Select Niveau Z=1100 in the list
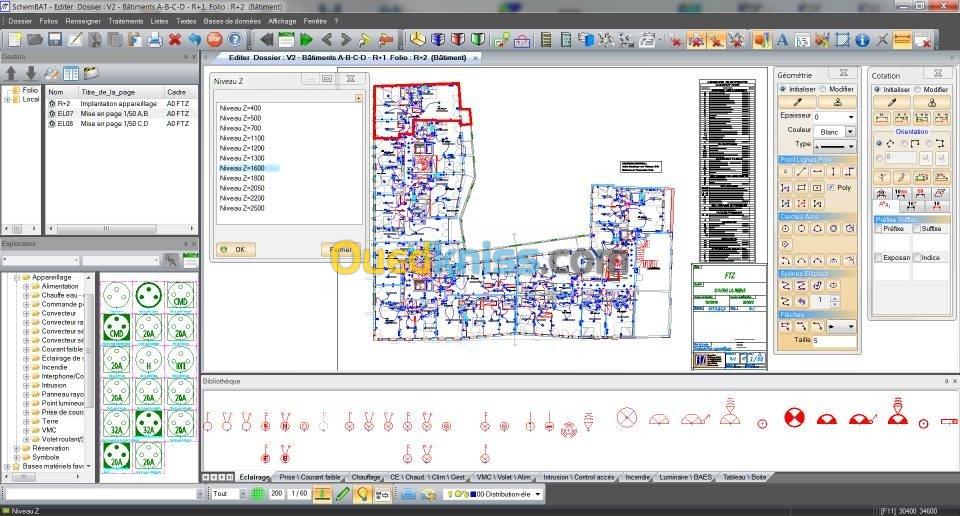Image resolution: width=960 pixels, height=516 pixels. point(242,138)
